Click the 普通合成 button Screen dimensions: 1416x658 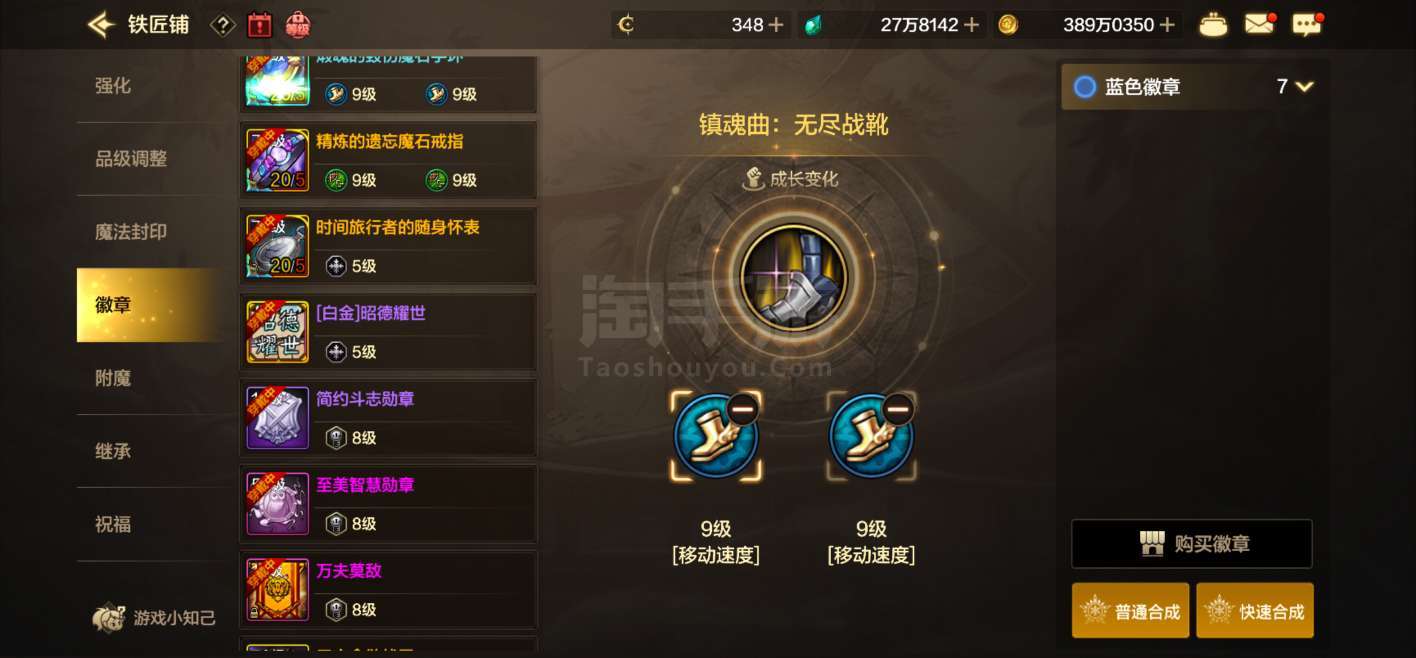click(1131, 611)
